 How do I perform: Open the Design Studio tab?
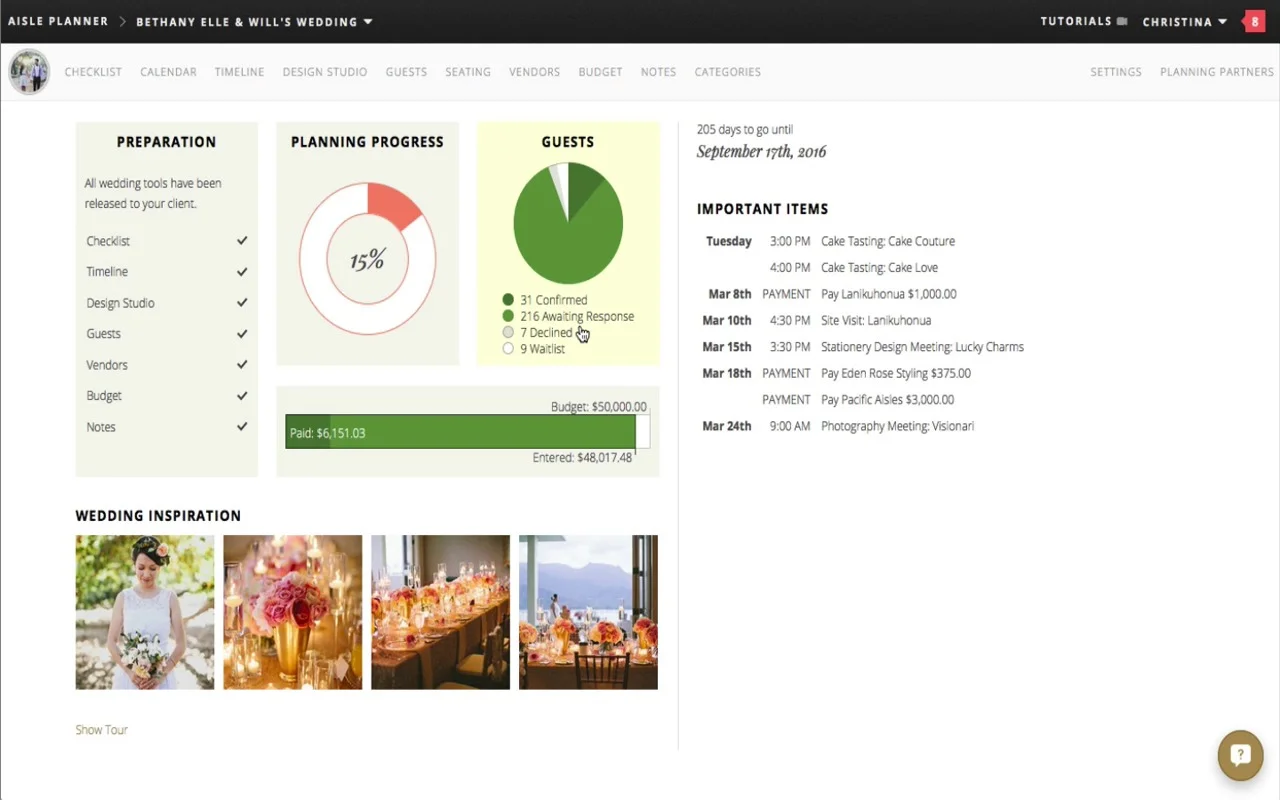(x=325, y=72)
